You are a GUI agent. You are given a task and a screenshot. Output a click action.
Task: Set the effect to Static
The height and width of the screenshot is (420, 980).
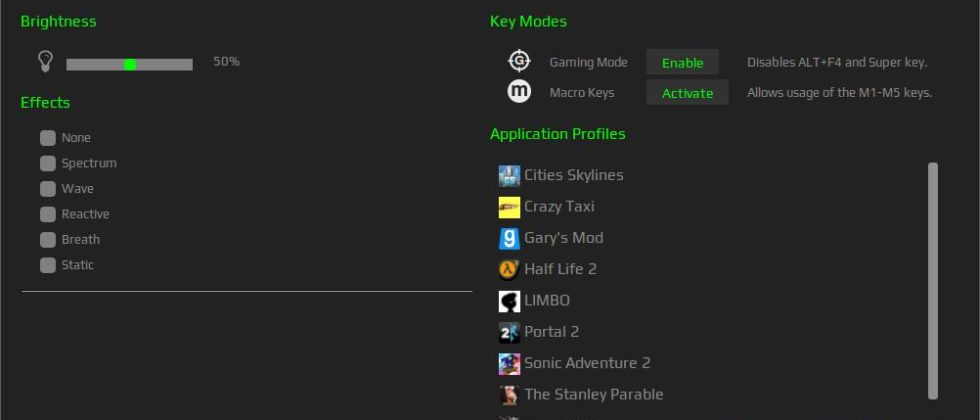[48, 265]
